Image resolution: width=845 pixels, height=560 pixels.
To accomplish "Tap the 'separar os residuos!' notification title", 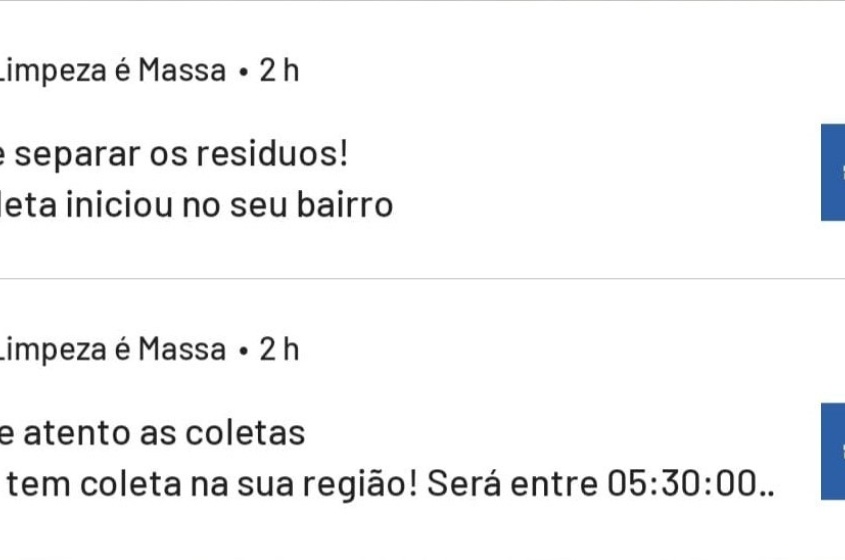I will [x=174, y=155].
